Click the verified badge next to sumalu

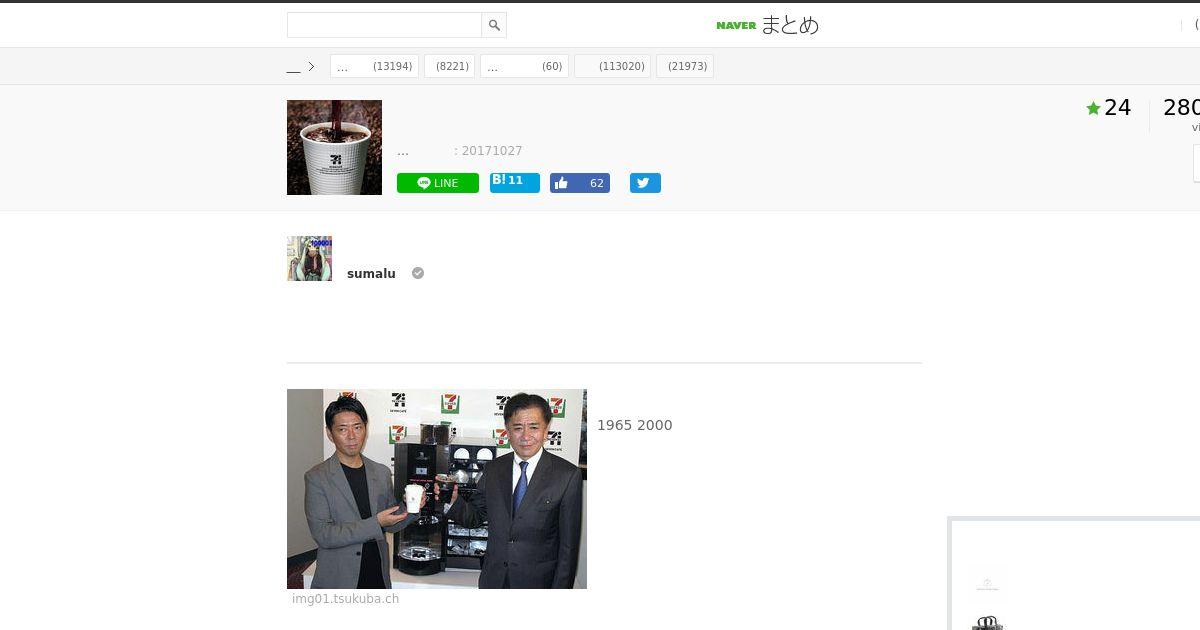(x=418, y=273)
